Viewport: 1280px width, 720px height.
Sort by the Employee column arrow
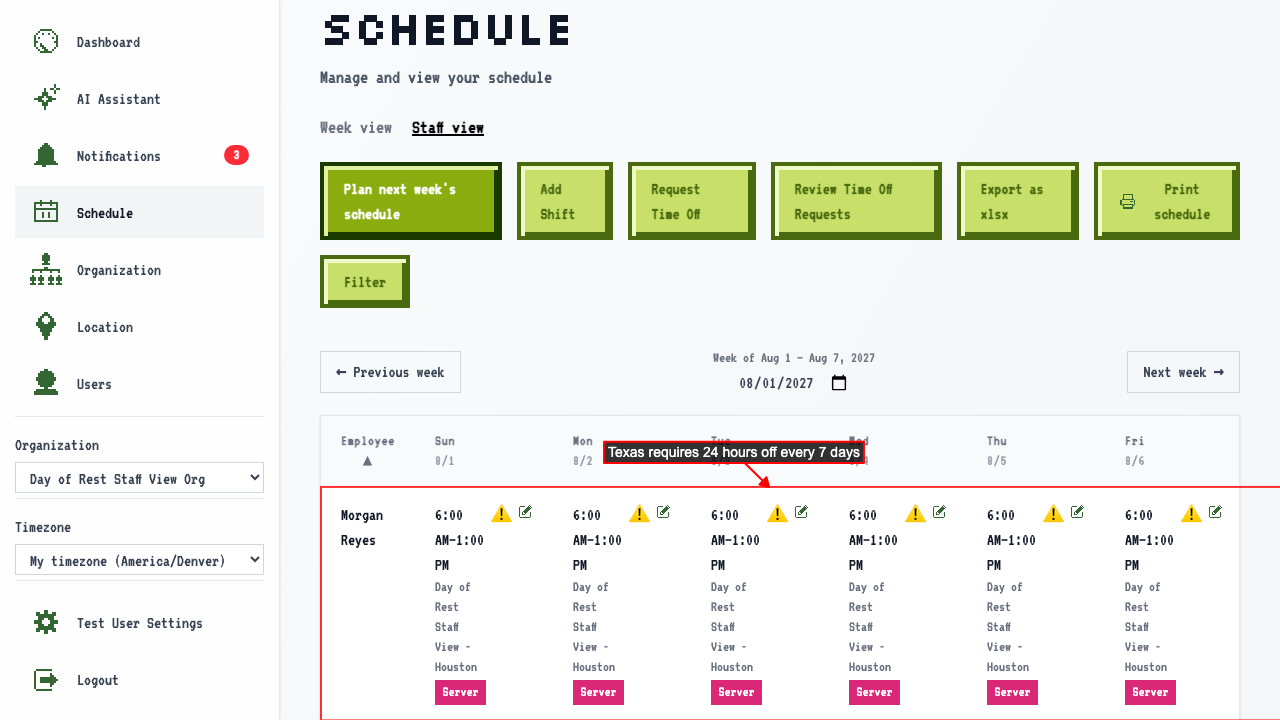367,461
